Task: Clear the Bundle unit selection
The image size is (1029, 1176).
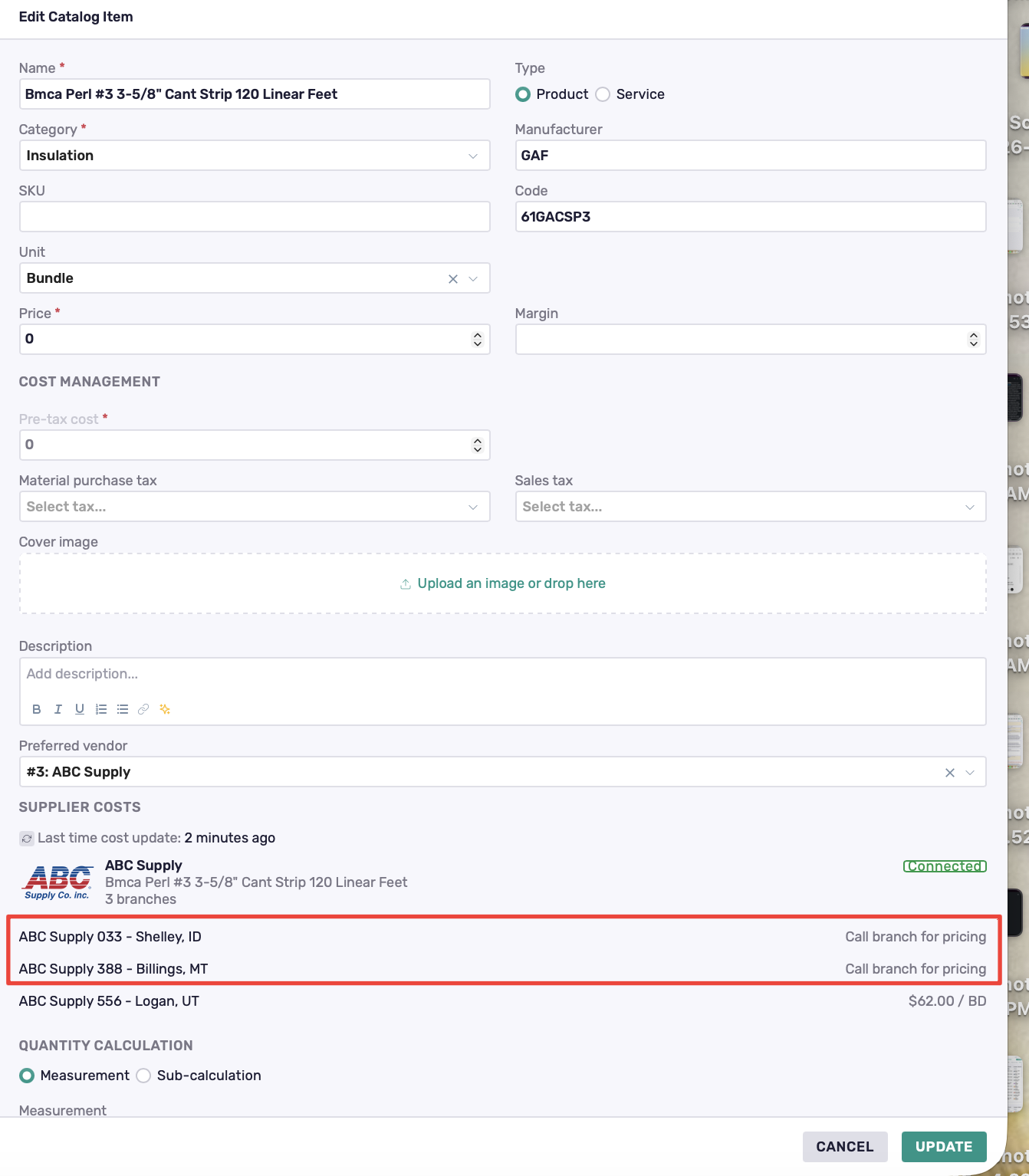Action: (x=453, y=279)
